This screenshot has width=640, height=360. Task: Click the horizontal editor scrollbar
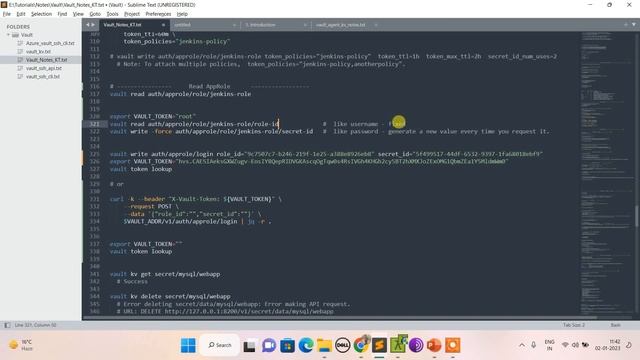(340, 318)
